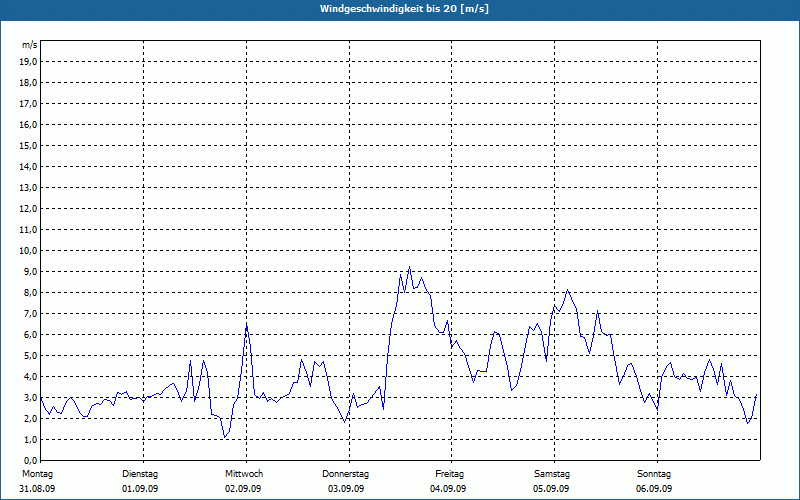Click the date 05.09.09
This screenshot has height=500, width=800.
pos(551,489)
